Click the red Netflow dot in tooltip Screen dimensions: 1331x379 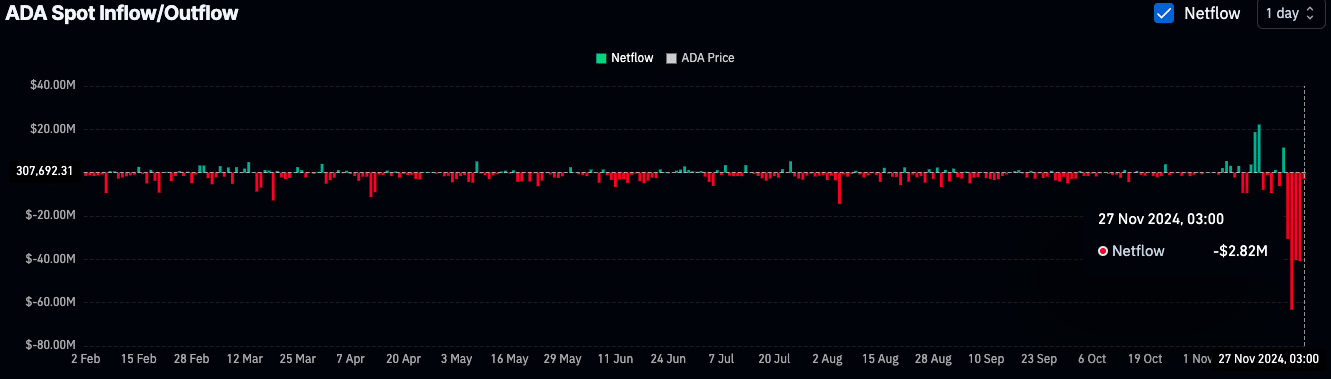pos(1103,251)
